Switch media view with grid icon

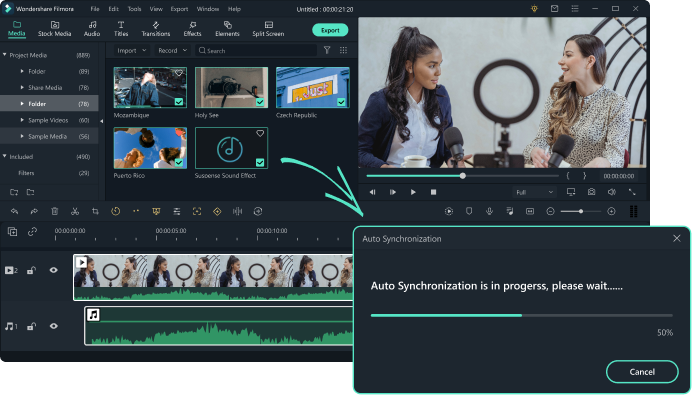pos(343,50)
